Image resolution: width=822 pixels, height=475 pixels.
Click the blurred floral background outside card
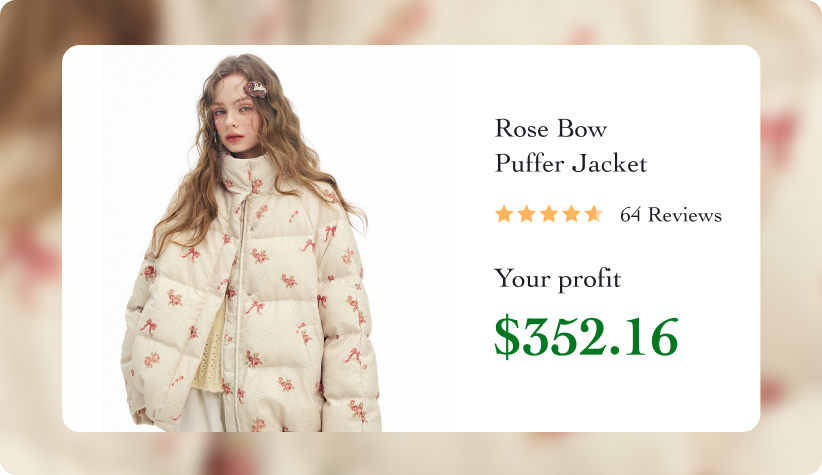click(31, 236)
